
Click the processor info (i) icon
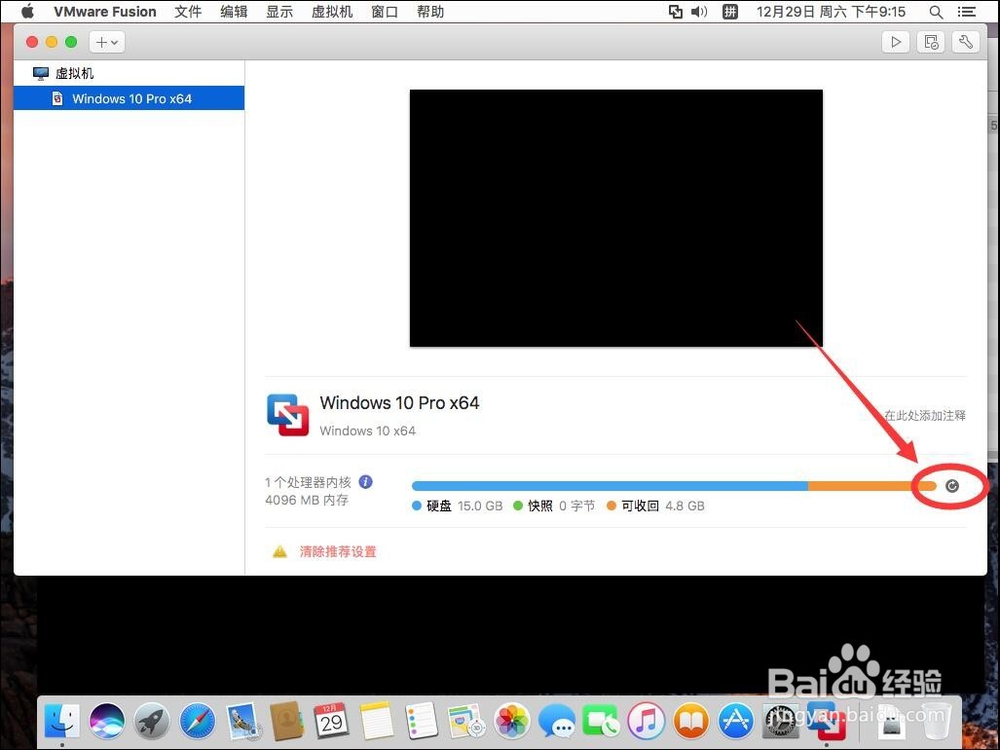(x=365, y=482)
